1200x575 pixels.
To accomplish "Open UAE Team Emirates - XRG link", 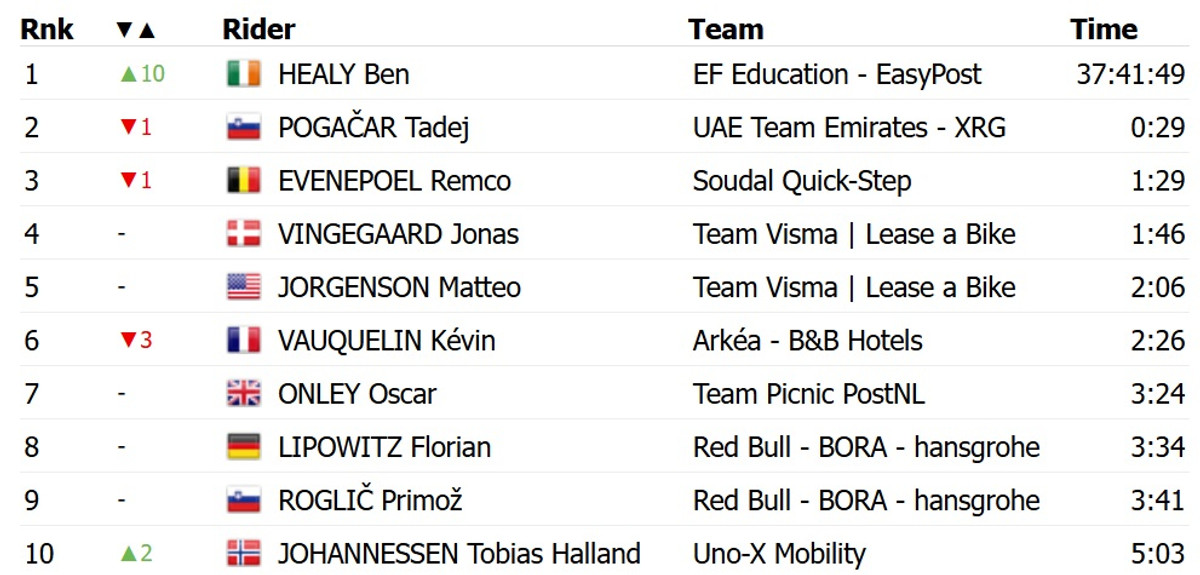I will click(x=849, y=128).
